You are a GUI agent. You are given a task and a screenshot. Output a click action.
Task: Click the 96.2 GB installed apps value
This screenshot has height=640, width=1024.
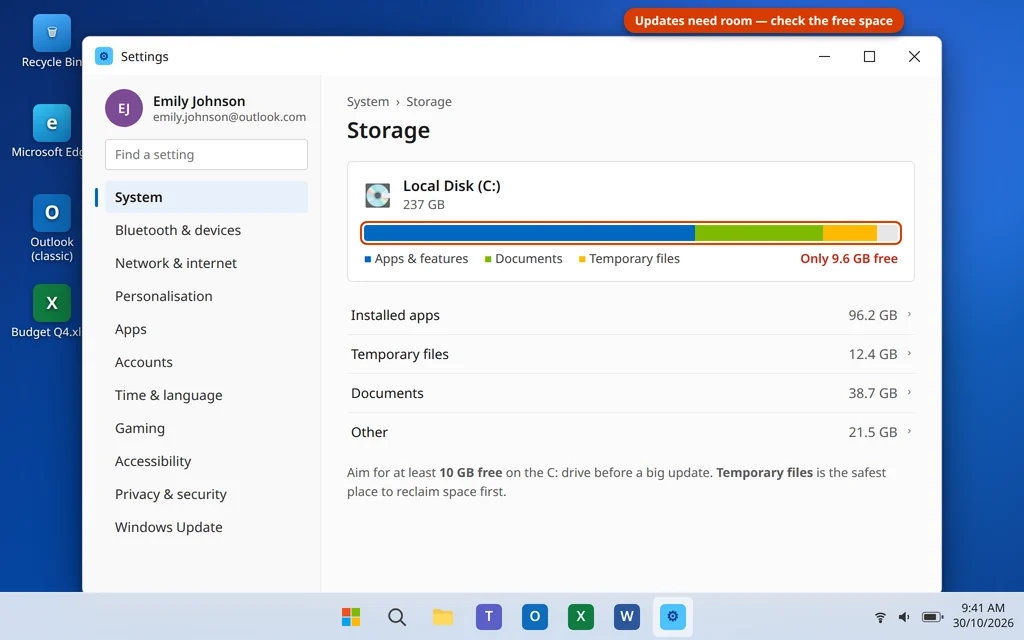point(872,315)
